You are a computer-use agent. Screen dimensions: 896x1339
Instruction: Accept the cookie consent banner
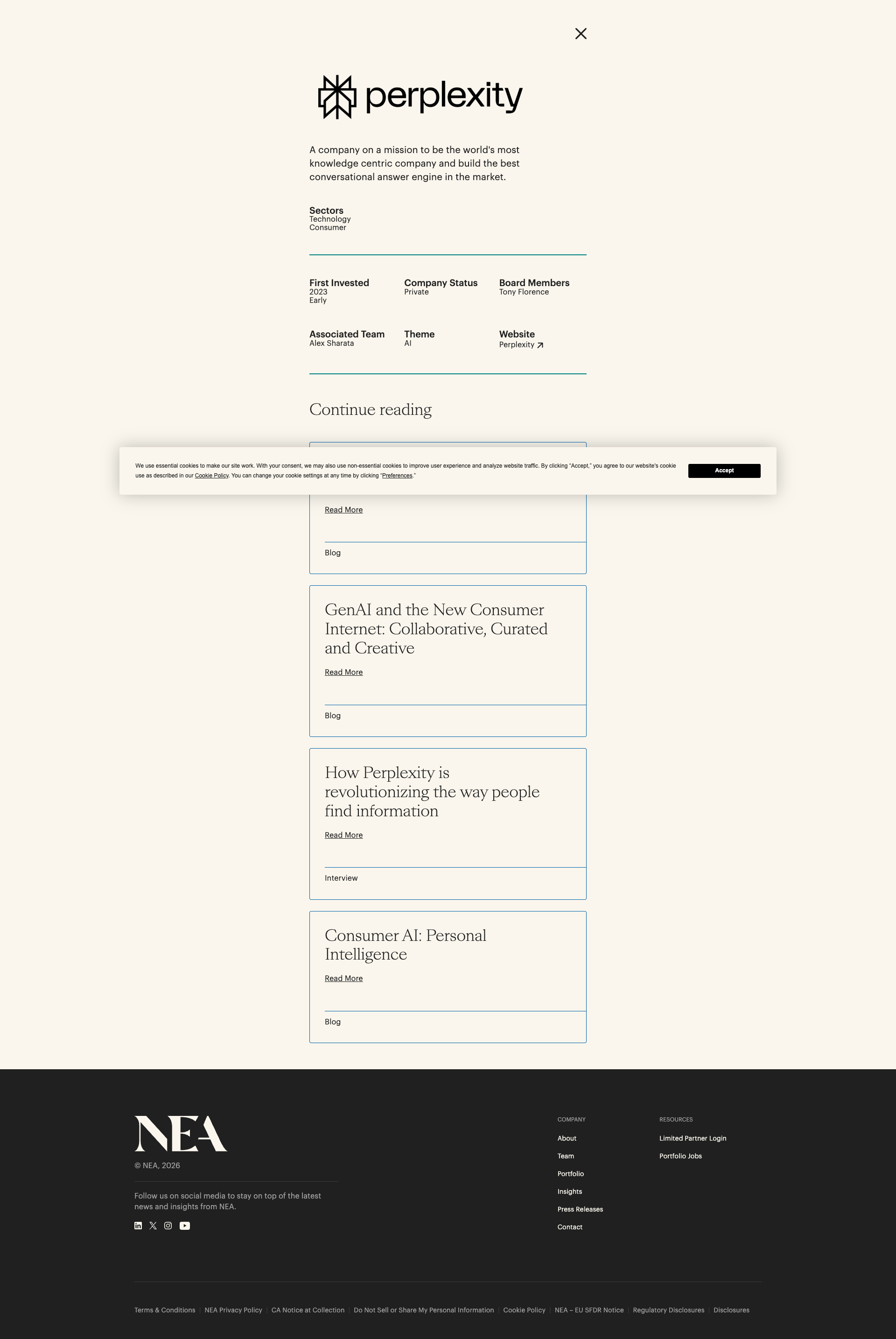[x=723, y=470]
